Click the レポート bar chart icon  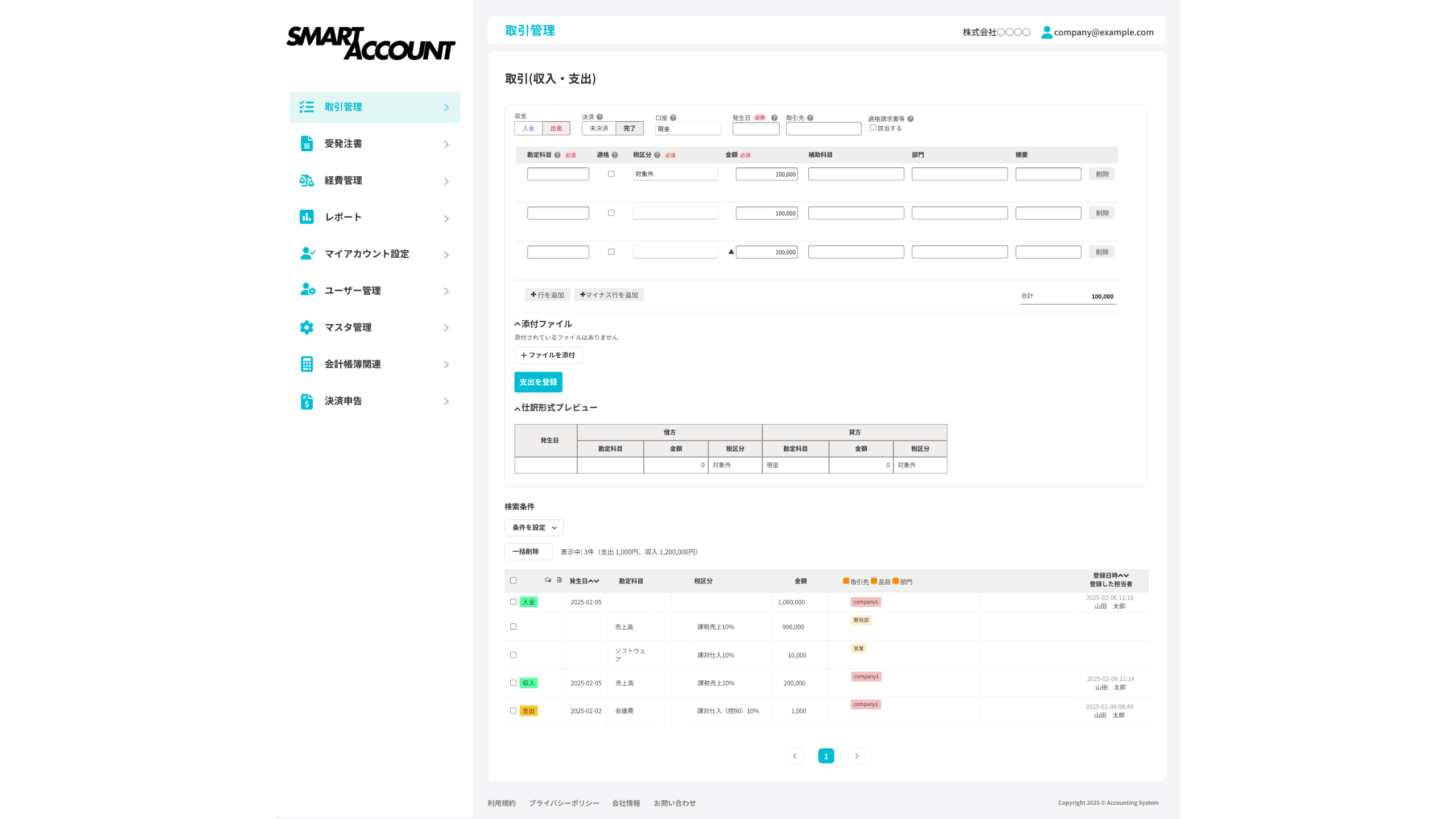click(x=307, y=217)
